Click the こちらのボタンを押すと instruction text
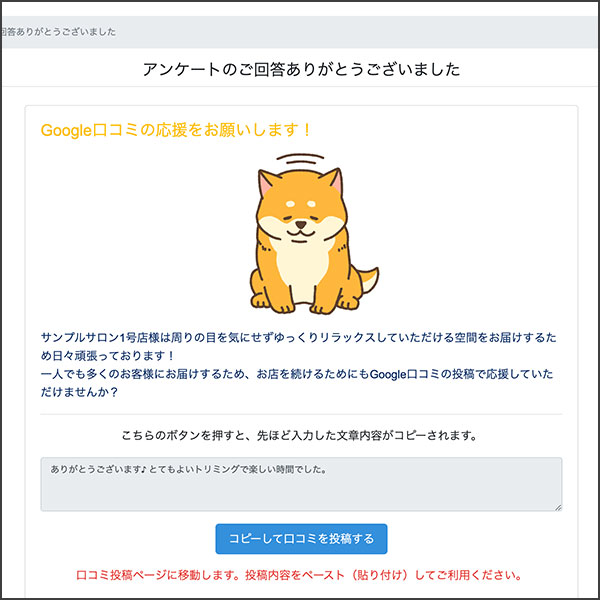The height and width of the screenshot is (600, 600). tap(301, 436)
